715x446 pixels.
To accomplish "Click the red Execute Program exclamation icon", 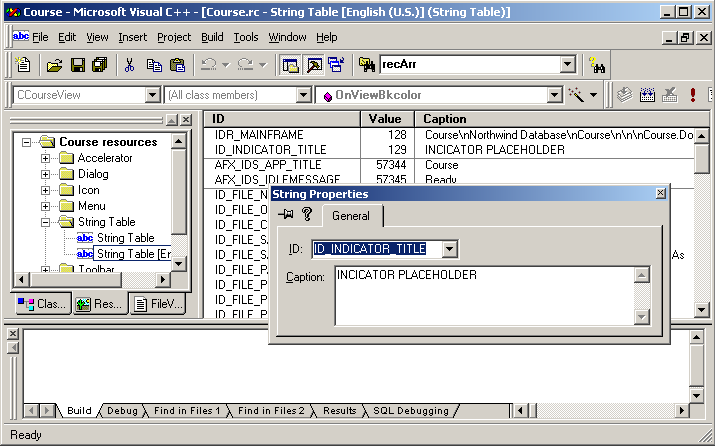I will point(693,95).
